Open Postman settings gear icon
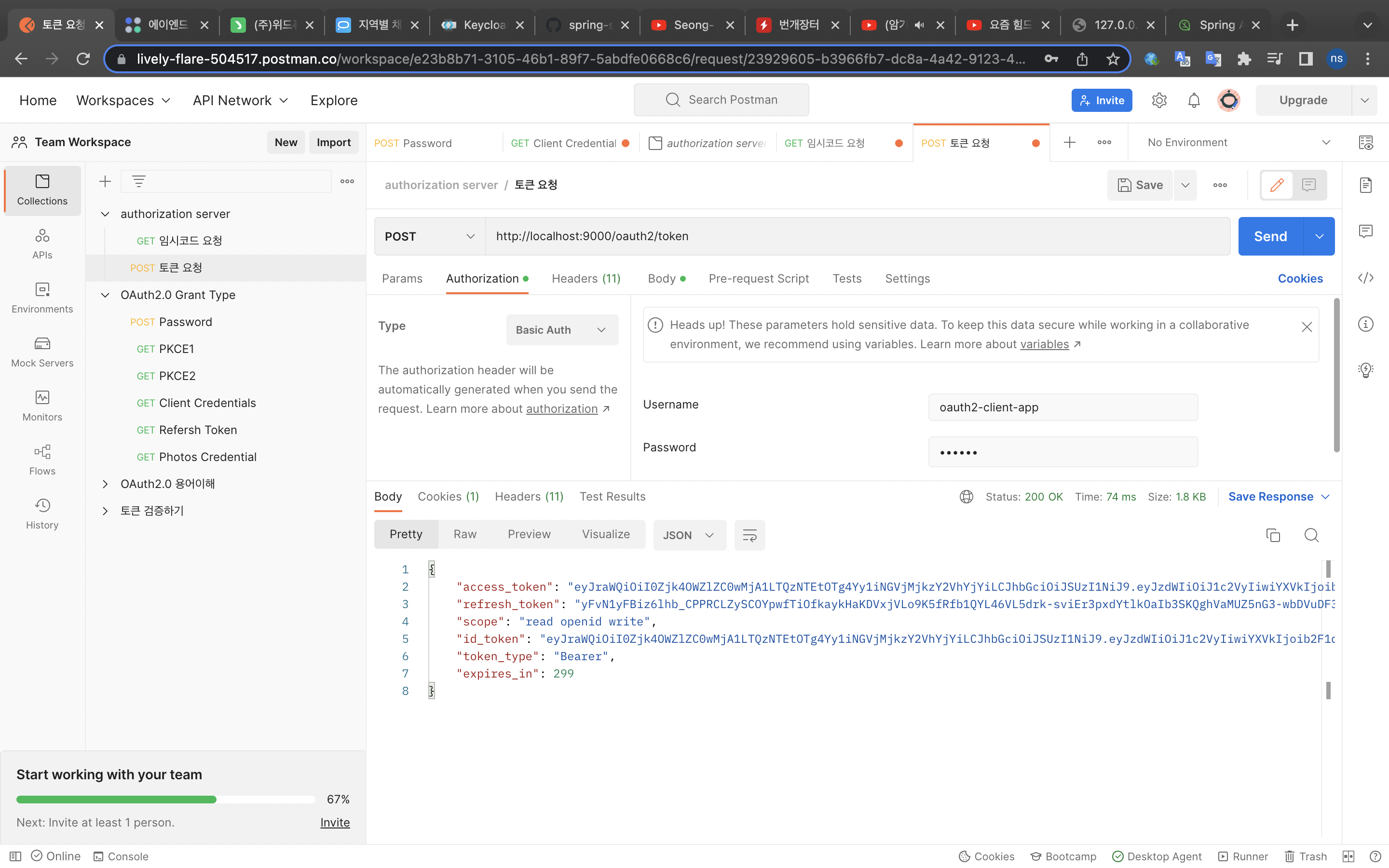Viewport: 1389px width, 868px height. pos(1159,100)
